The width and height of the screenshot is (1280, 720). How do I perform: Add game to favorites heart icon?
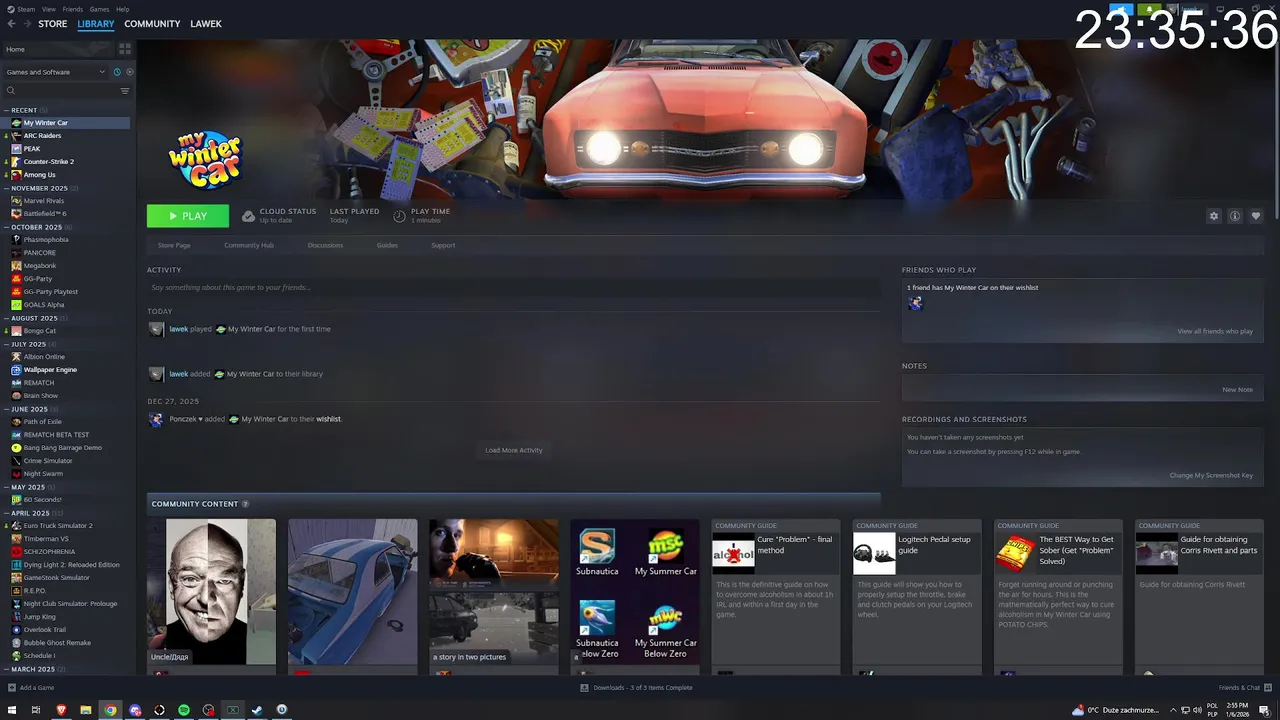[x=1256, y=216]
